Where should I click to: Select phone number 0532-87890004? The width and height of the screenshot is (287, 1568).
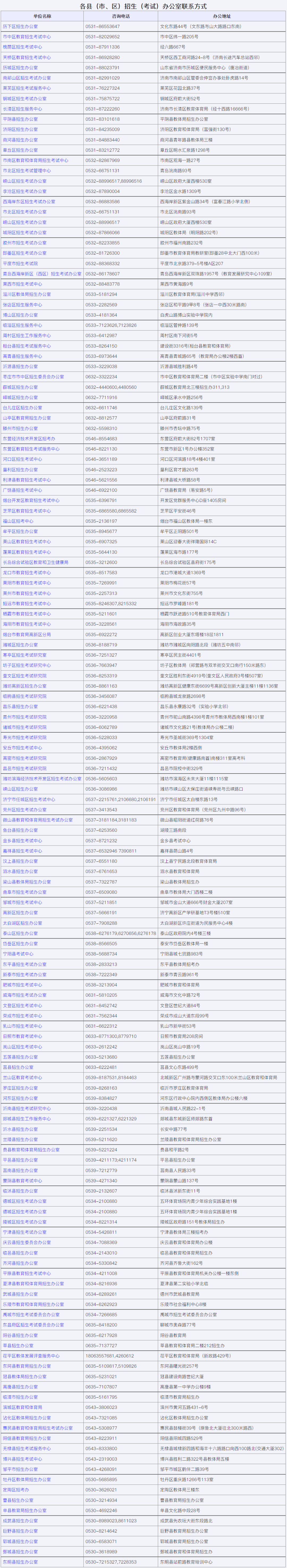(x=103, y=191)
